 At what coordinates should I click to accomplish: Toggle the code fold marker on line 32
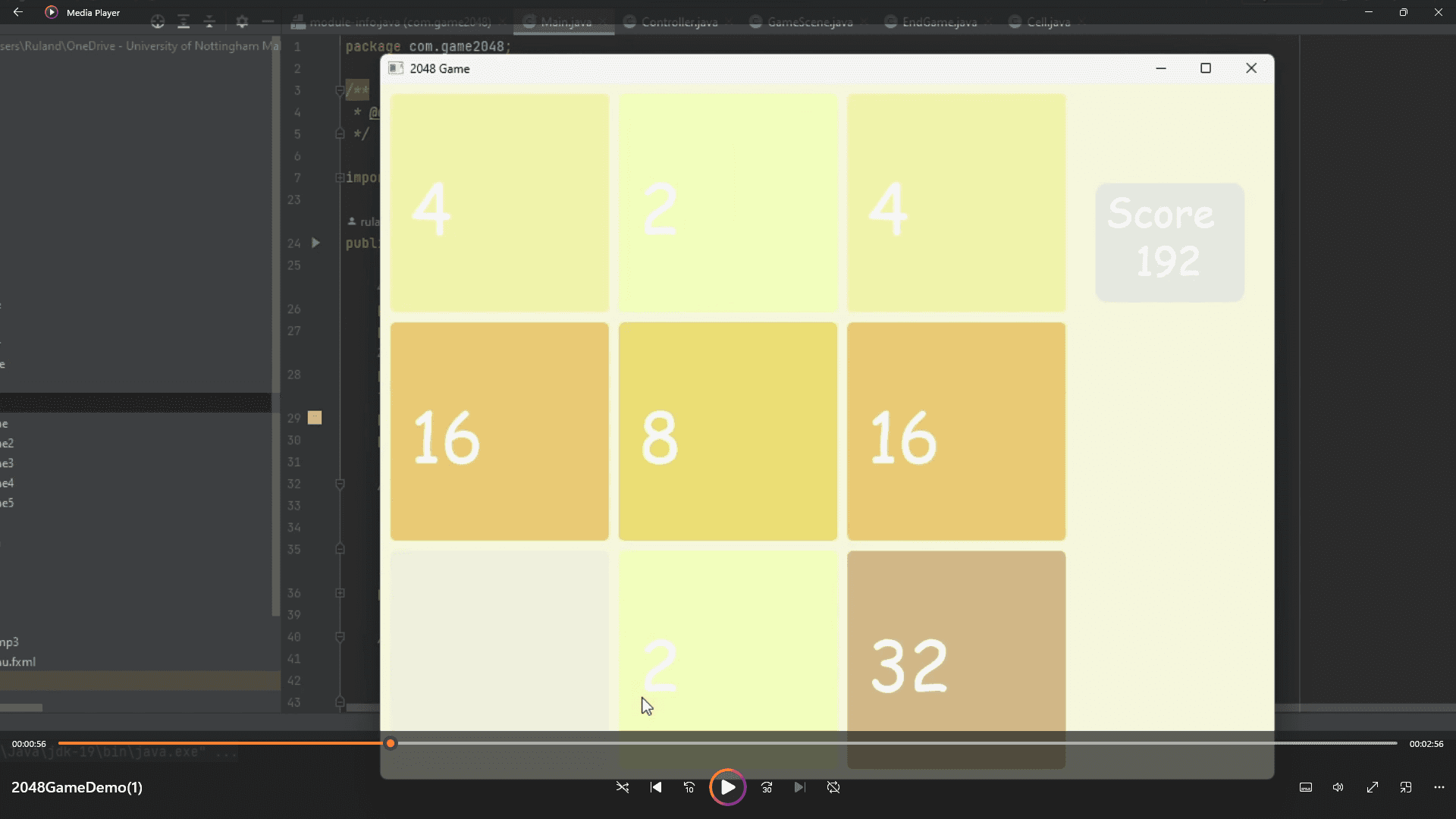coord(340,484)
